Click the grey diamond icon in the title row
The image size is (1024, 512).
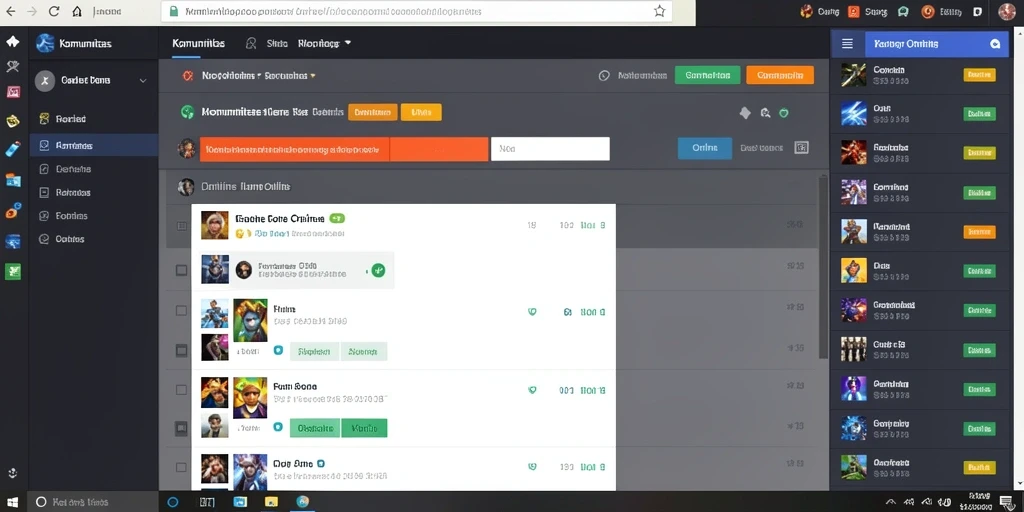745,113
